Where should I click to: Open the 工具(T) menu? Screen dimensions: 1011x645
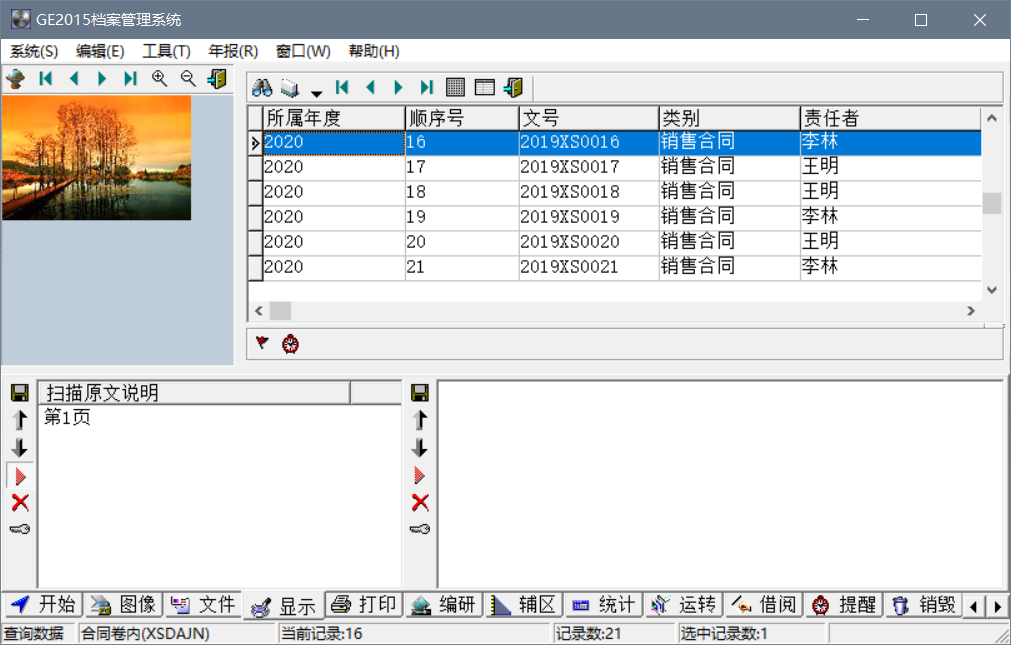[166, 51]
